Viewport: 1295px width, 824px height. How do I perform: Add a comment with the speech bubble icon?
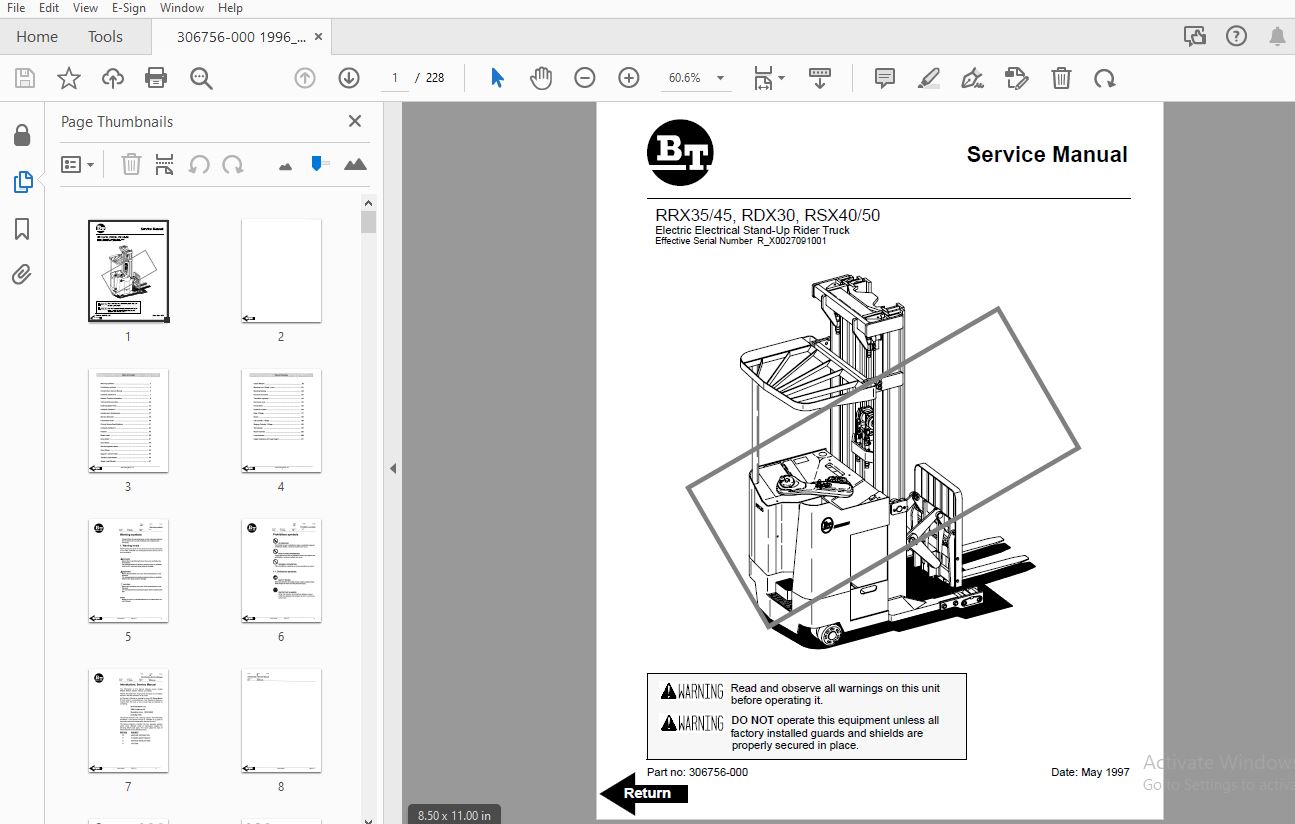[x=885, y=78]
